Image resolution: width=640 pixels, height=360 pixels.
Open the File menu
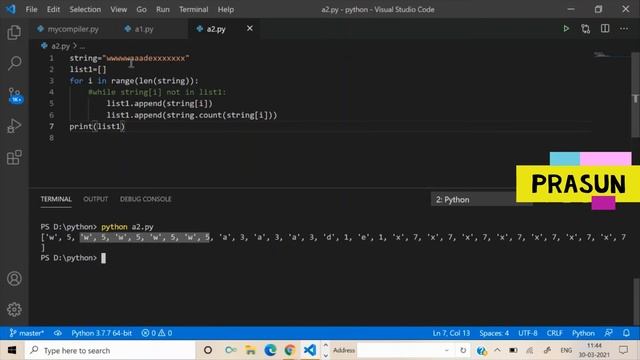[x=31, y=9]
